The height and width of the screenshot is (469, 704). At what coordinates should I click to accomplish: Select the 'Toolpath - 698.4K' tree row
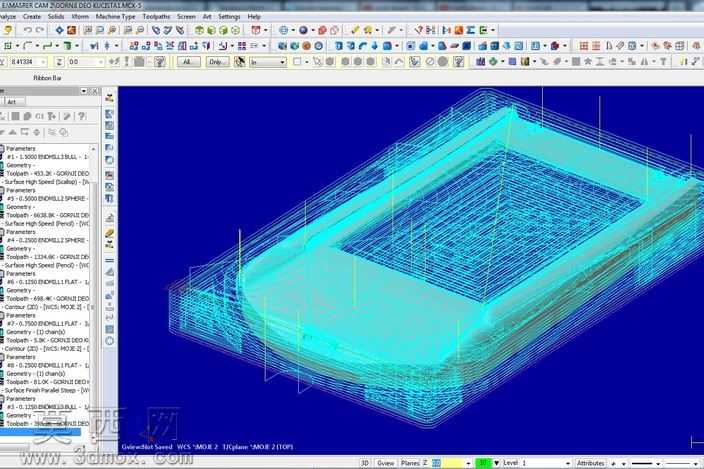[48, 298]
